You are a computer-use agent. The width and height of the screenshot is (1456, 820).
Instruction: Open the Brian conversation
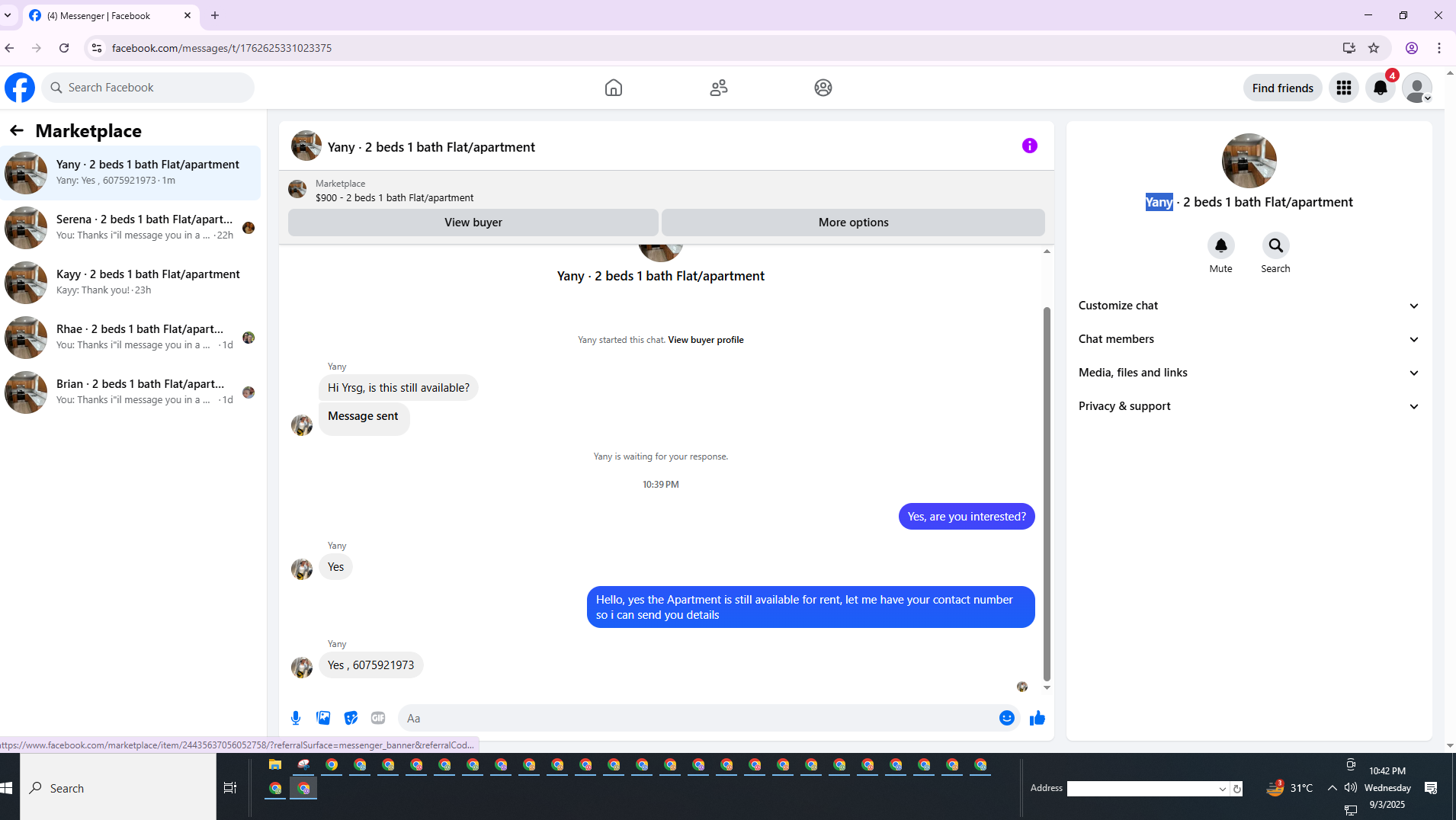point(130,392)
